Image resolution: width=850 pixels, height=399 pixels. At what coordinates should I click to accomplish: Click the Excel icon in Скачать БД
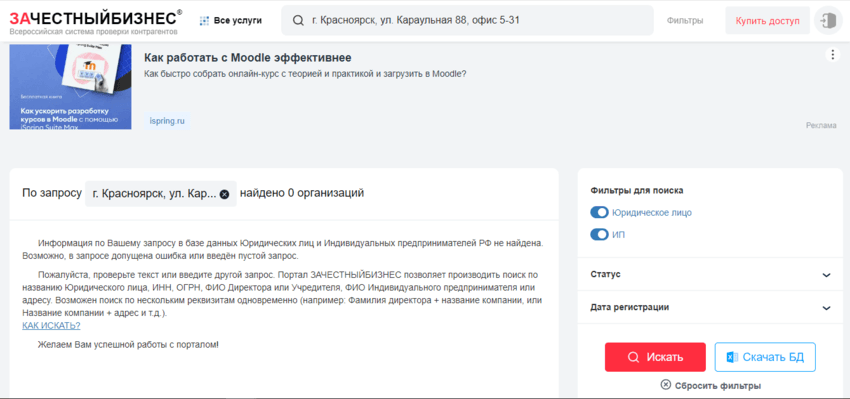[732, 357]
